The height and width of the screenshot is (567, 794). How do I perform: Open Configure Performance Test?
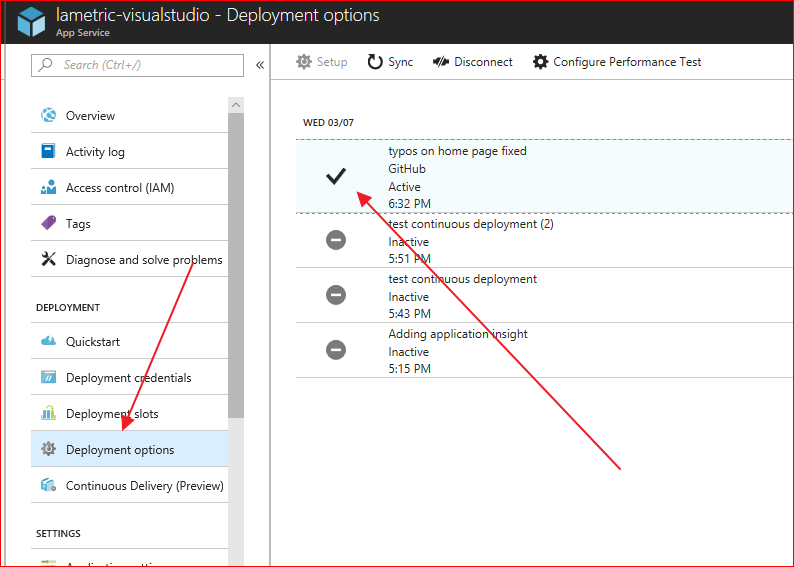tap(617, 62)
